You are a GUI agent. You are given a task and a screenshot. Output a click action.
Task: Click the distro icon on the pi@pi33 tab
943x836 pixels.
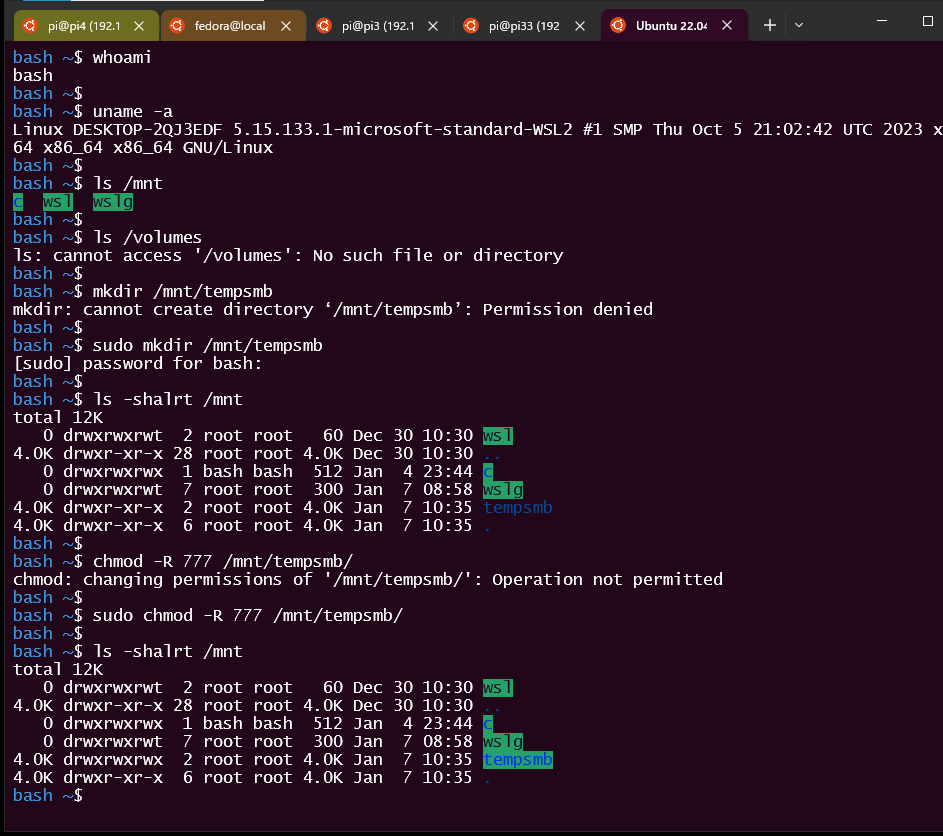point(471,27)
